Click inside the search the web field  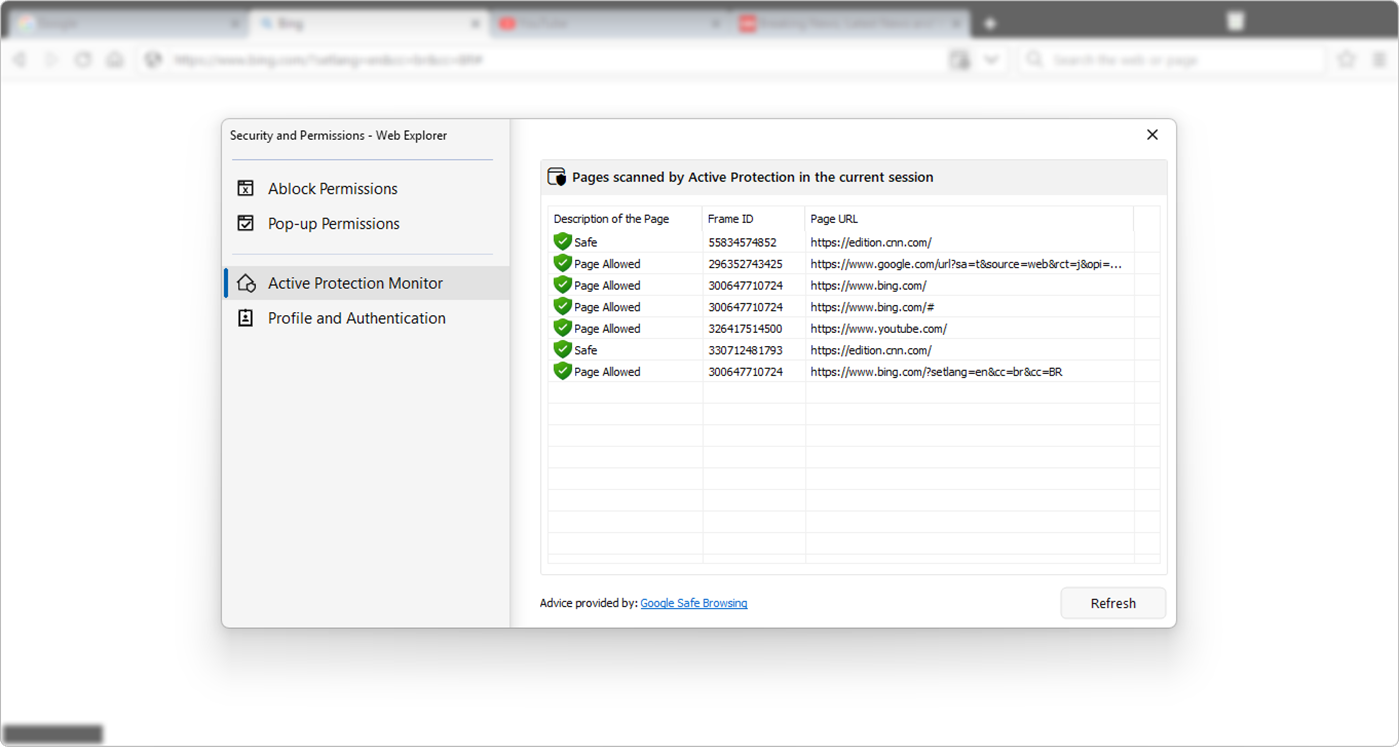(x=1150, y=59)
